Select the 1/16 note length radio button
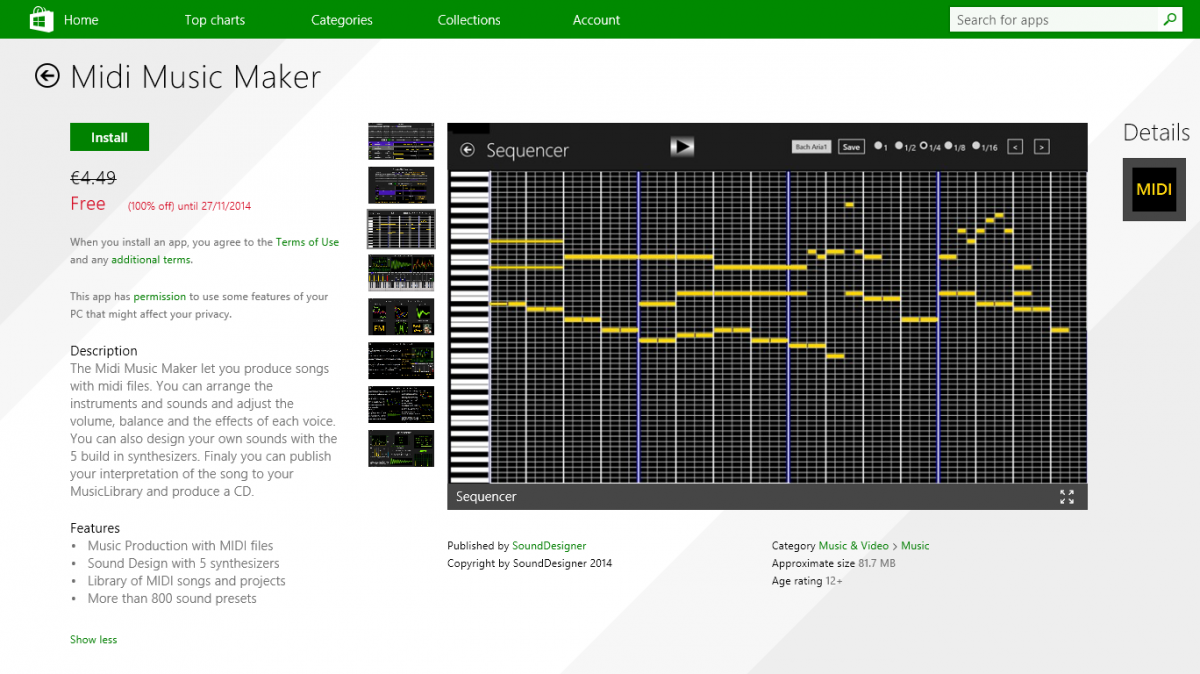Screen dimensions: 1200x674 977,146
